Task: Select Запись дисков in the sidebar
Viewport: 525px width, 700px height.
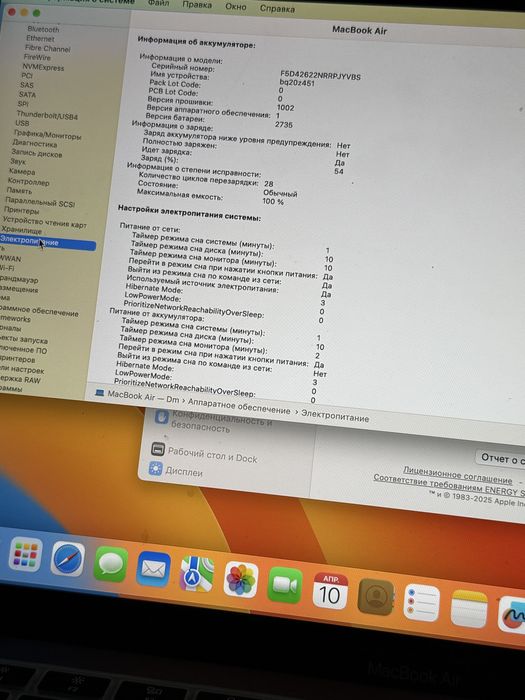Action: [37, 153]
